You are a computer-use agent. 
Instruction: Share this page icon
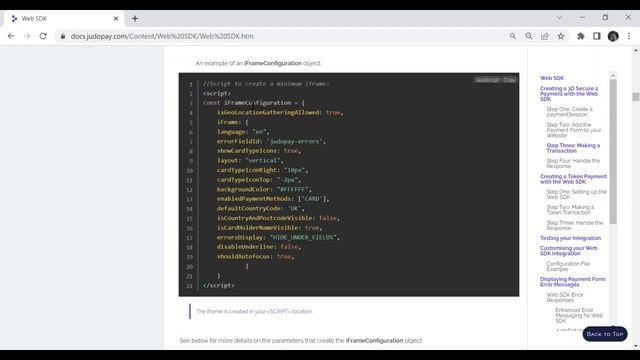[x=545, y=36]
